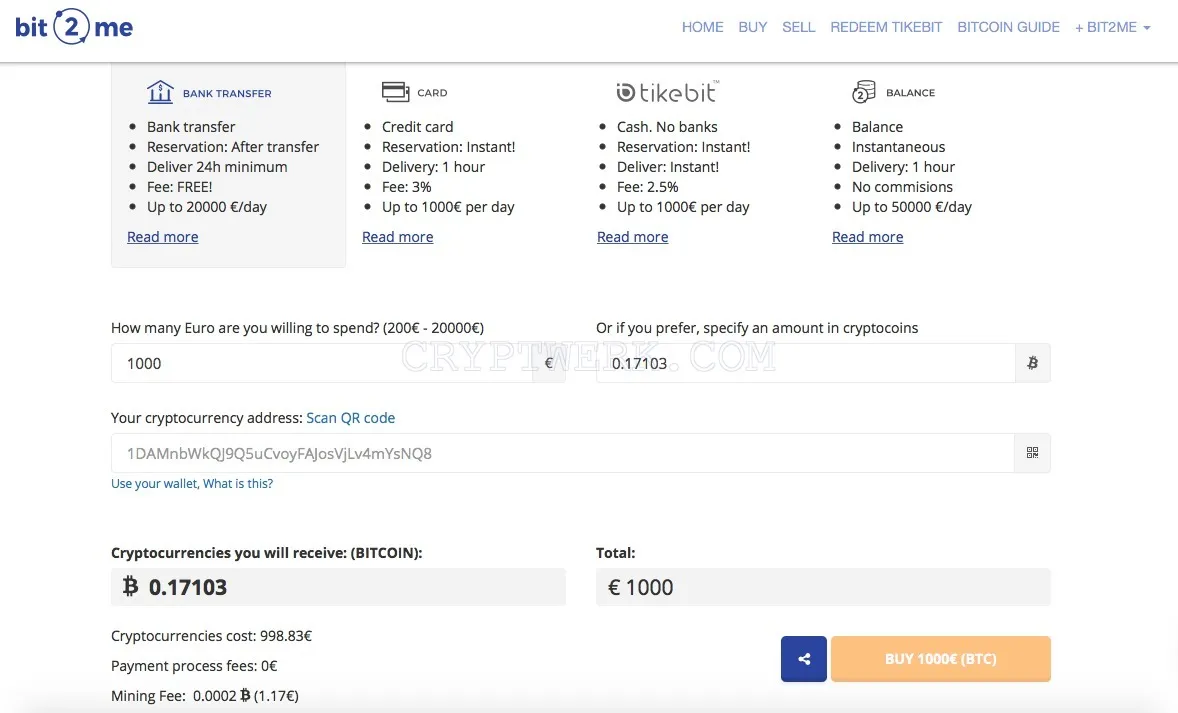Open the BITCOIN GUIDE page
Viewport: 1178px width, 713px height.
(1008, 27)
